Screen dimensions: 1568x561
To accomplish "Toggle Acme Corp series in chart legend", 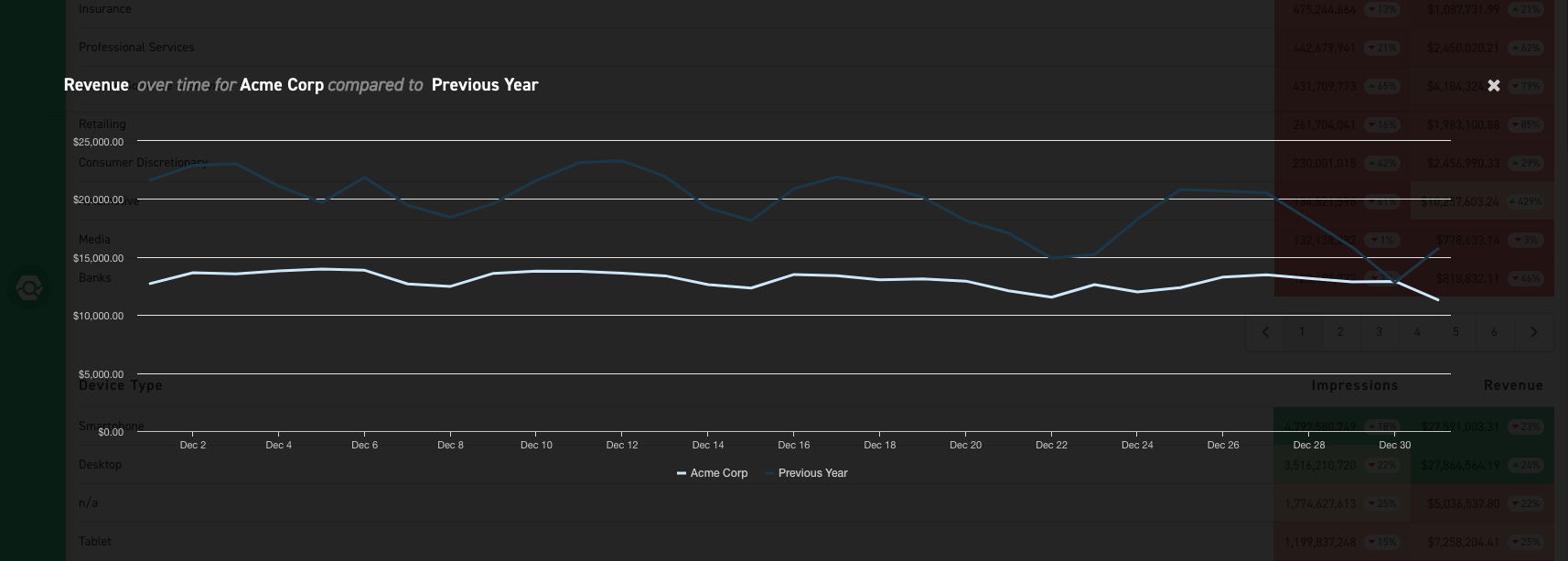I will point(712,473).
